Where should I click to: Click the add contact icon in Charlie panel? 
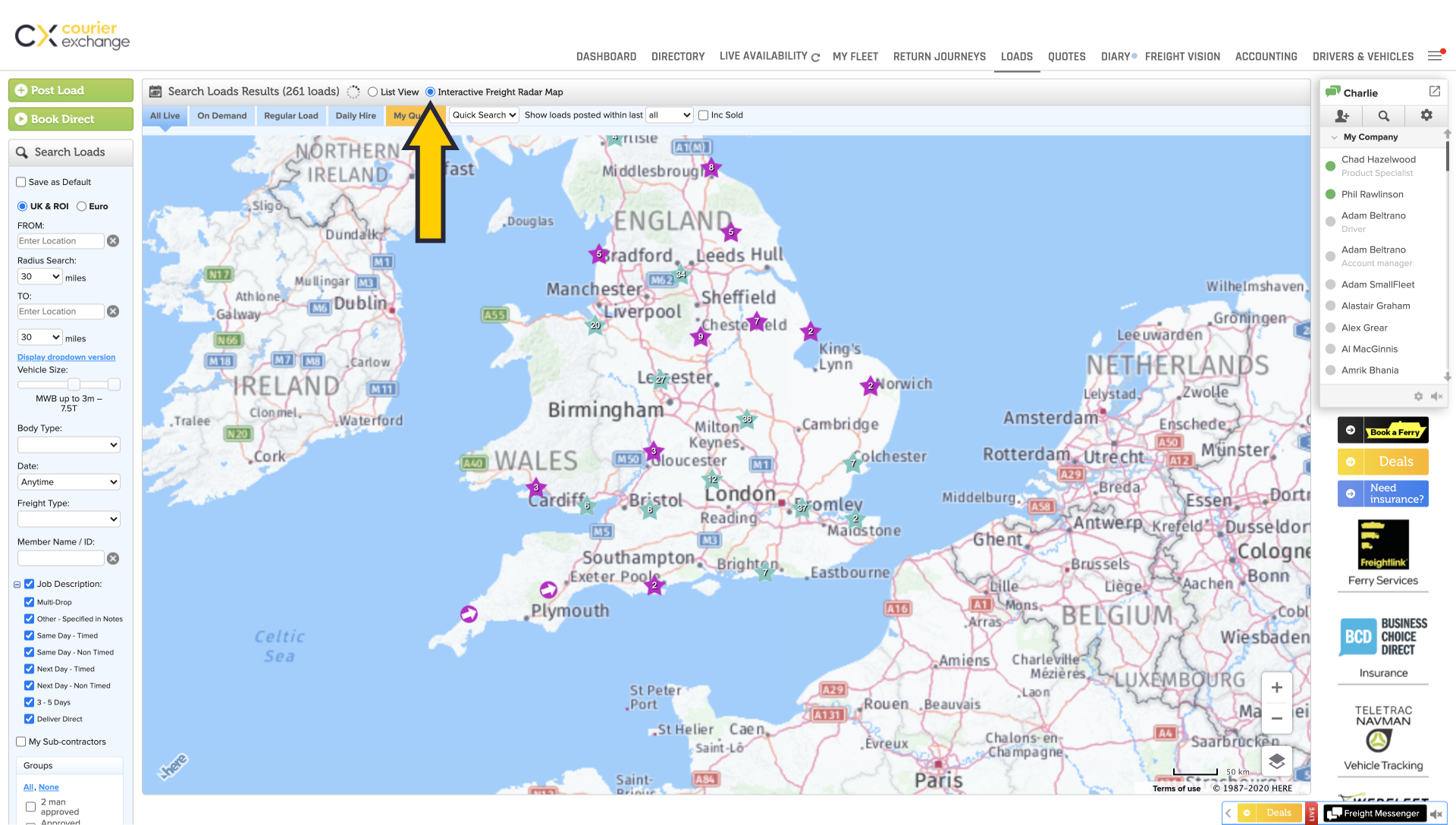tap(1342, 116)
